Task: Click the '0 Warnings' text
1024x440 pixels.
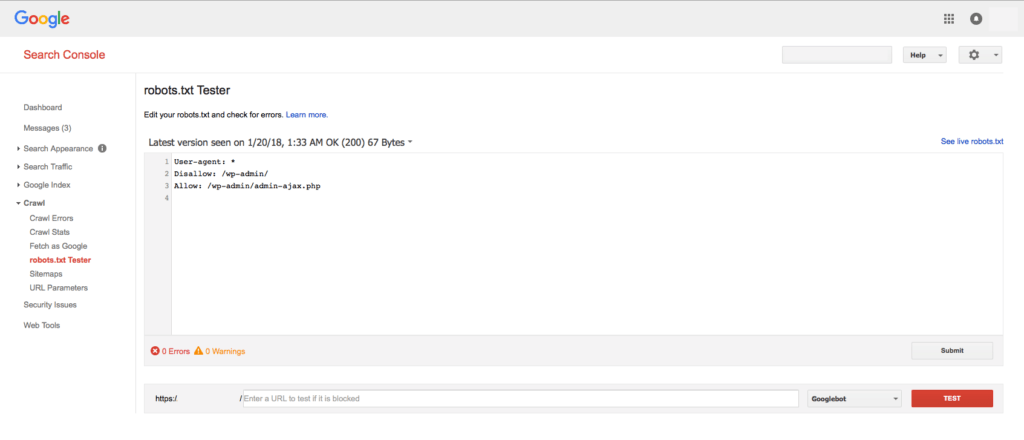Action: (225, 351)
